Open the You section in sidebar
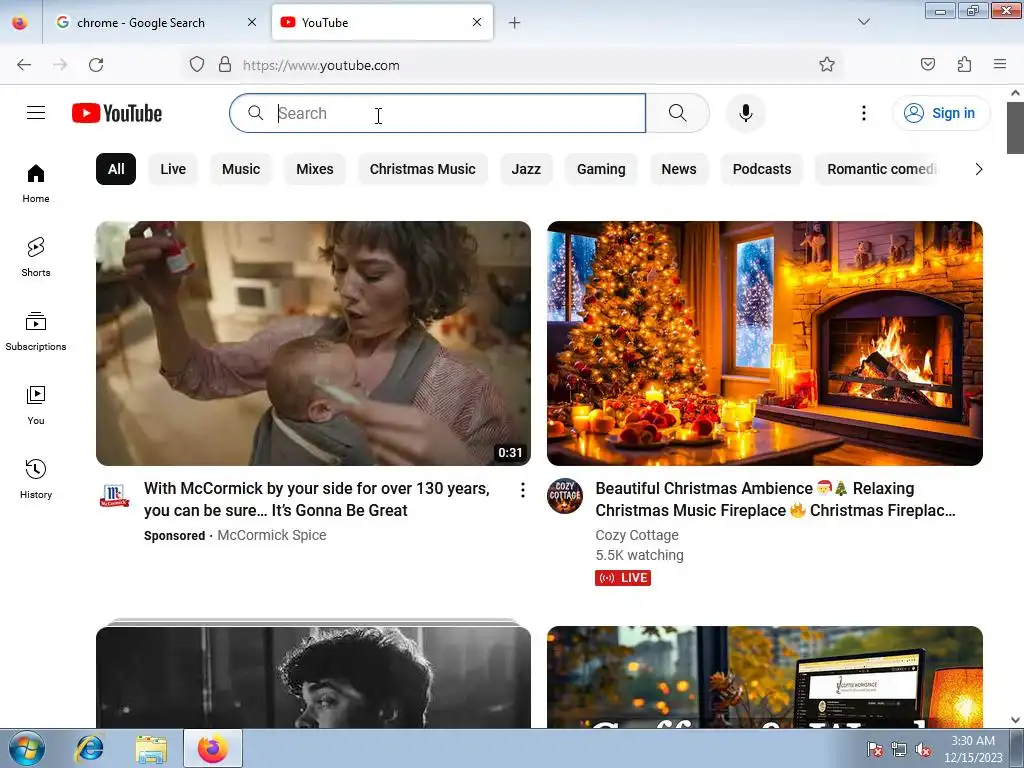 [36, 405]
